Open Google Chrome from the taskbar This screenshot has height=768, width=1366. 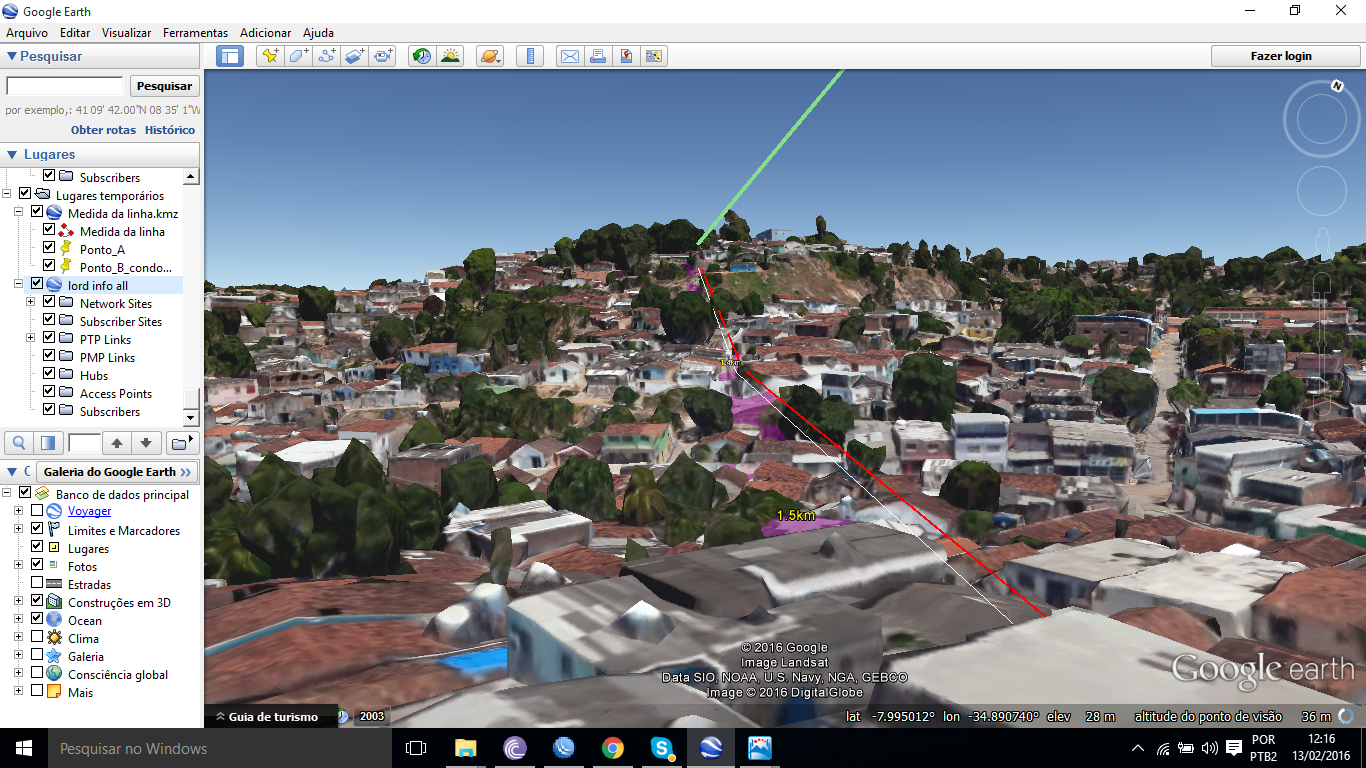tap(613, 747)
